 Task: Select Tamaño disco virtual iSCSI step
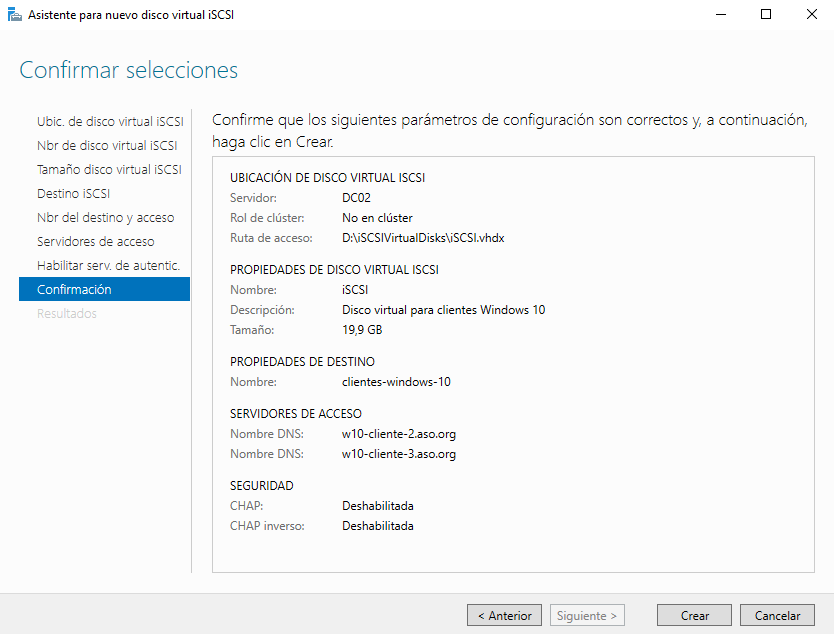pos(109,169)
